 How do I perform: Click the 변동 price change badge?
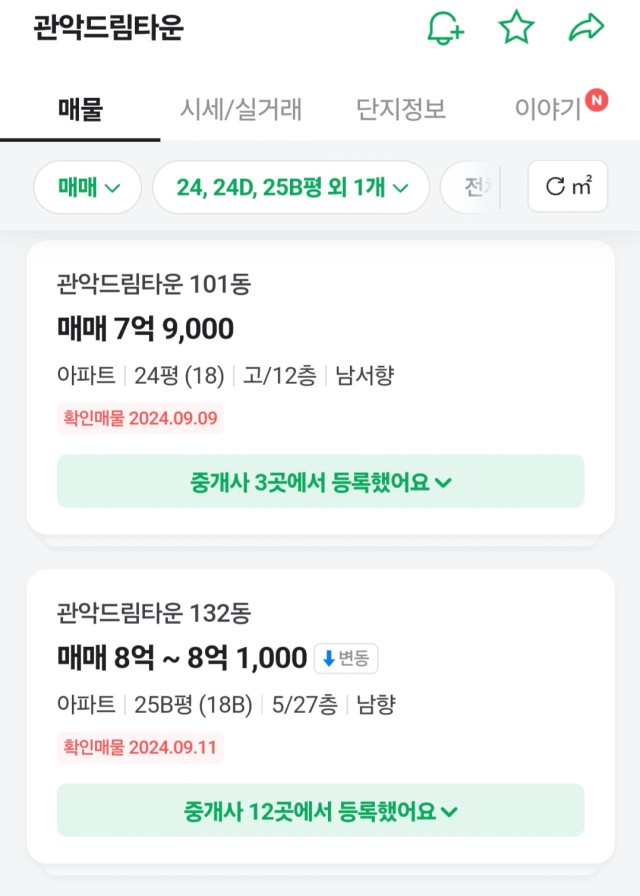(x=346, y=658)
